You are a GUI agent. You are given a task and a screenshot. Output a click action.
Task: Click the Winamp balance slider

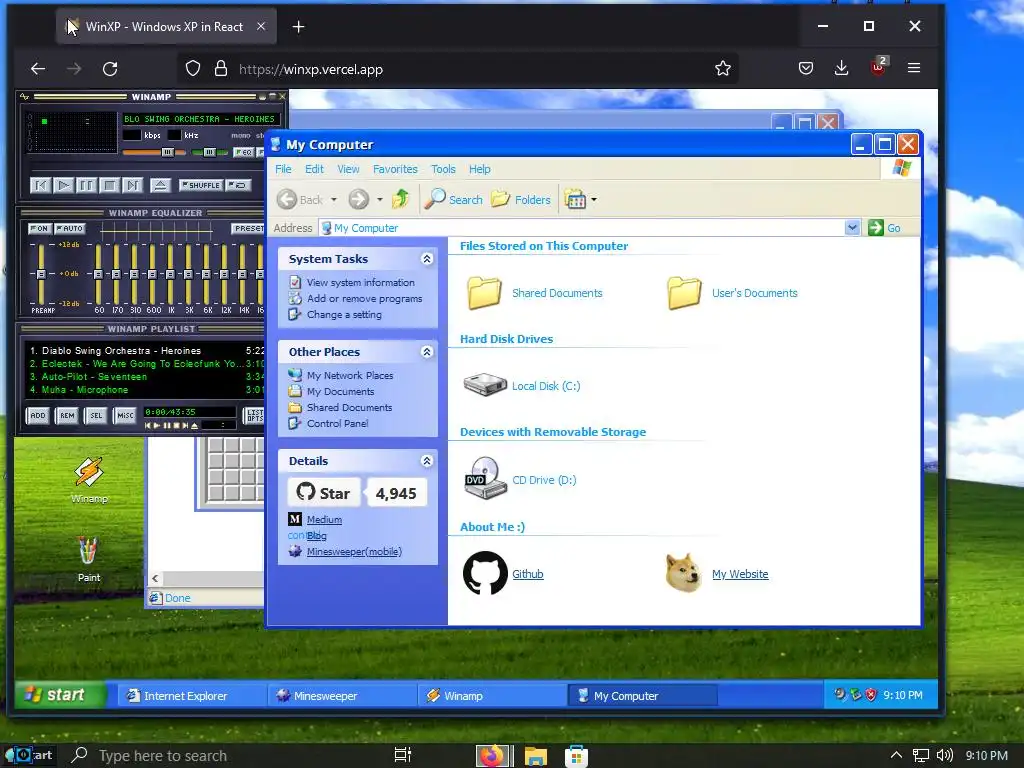point(210,152)
